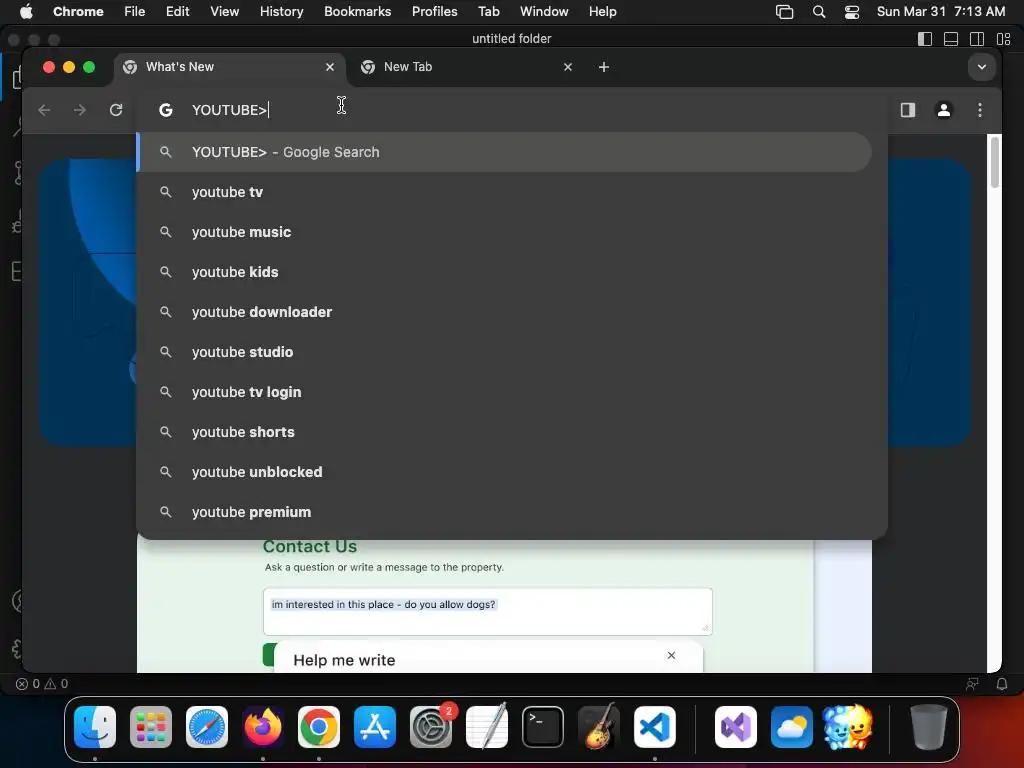Close the What's New tab
Viewport: 1024px width, 768px height.
coord(330,67)
